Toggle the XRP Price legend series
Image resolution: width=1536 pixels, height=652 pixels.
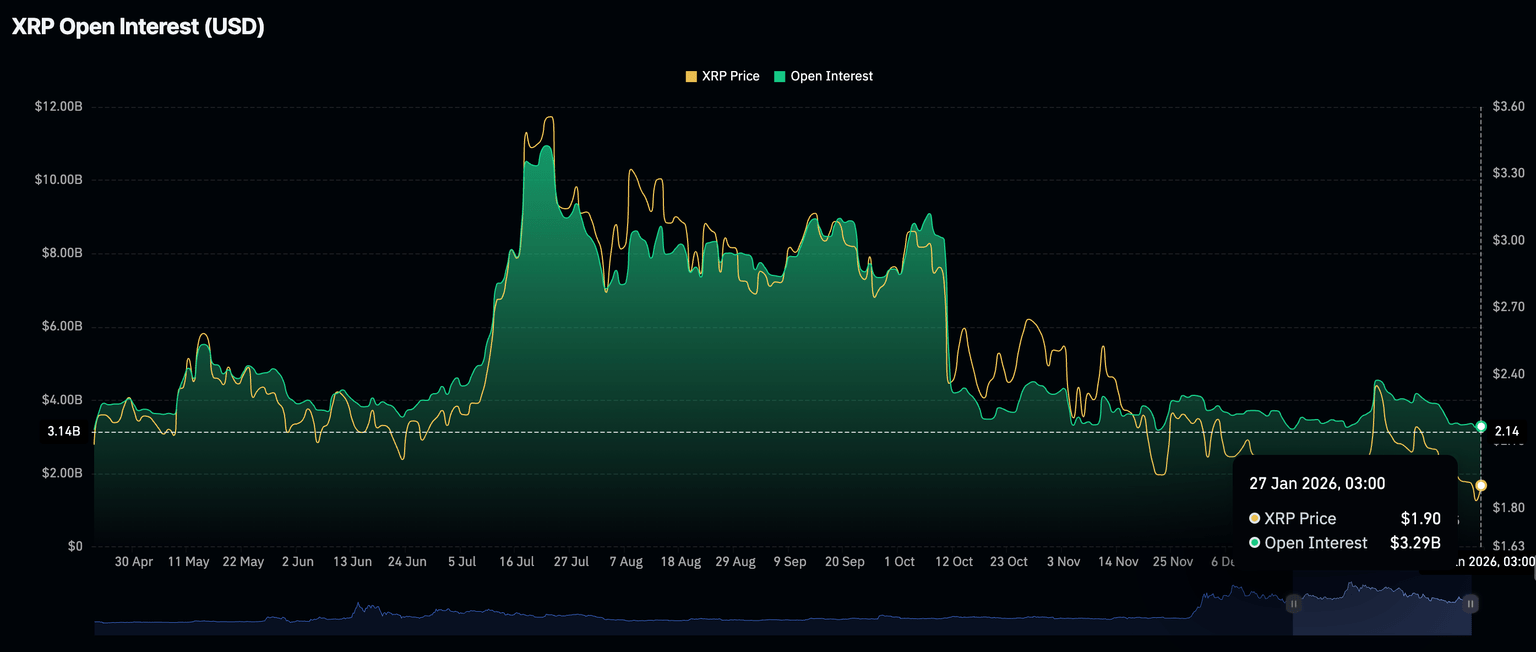coord(730,76)
